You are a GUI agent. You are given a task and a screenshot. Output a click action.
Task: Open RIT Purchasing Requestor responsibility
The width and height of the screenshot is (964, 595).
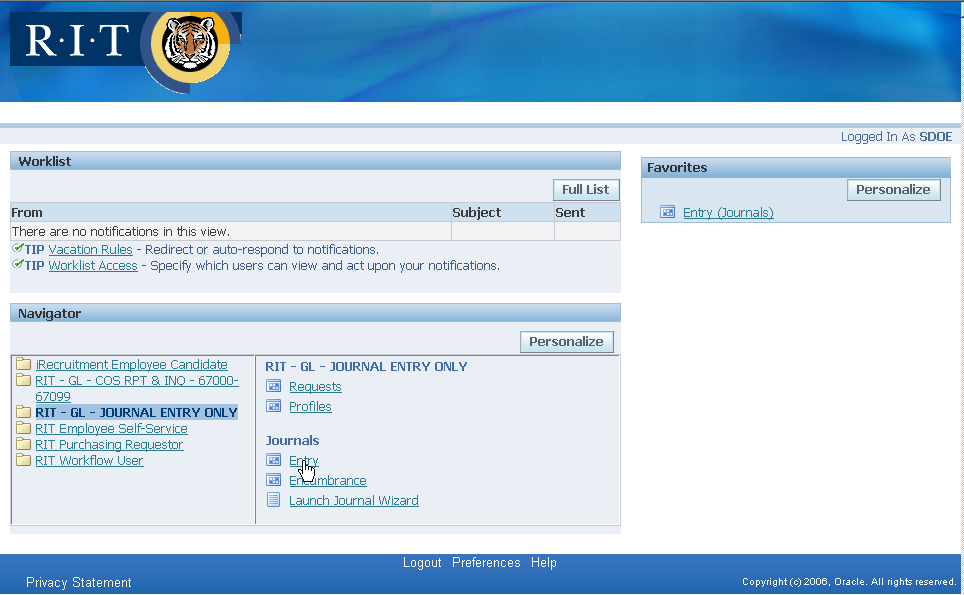[x=109, y=445]
